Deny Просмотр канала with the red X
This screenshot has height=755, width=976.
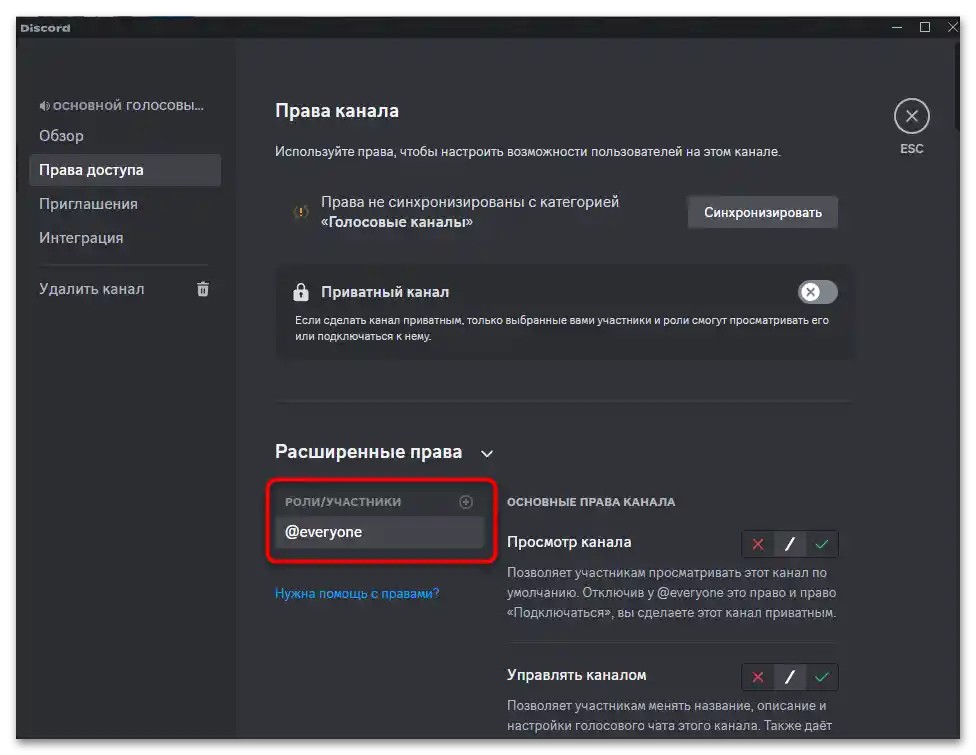point(757,543)
